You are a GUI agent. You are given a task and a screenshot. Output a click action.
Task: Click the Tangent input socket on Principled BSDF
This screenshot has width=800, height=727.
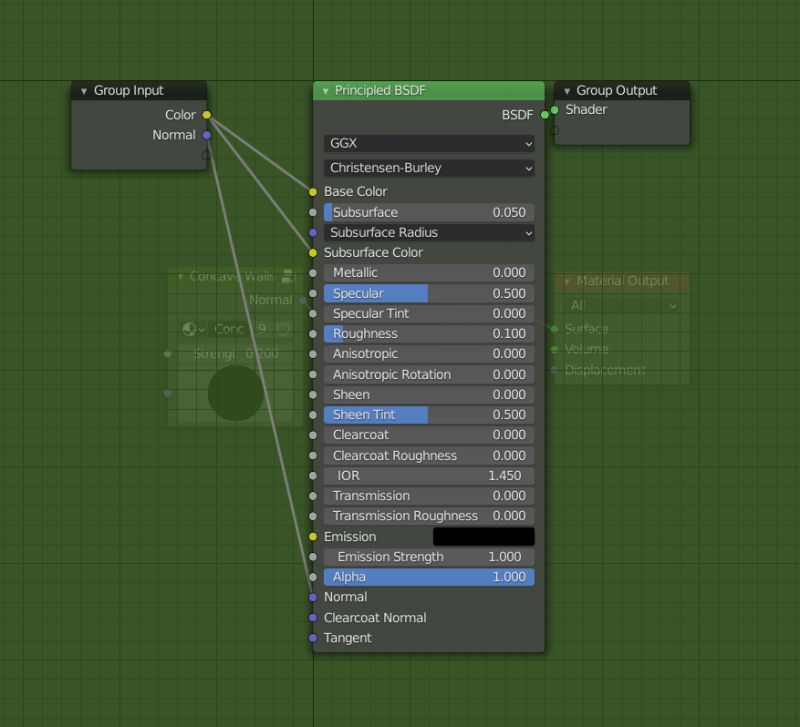[x=313, y=637]
